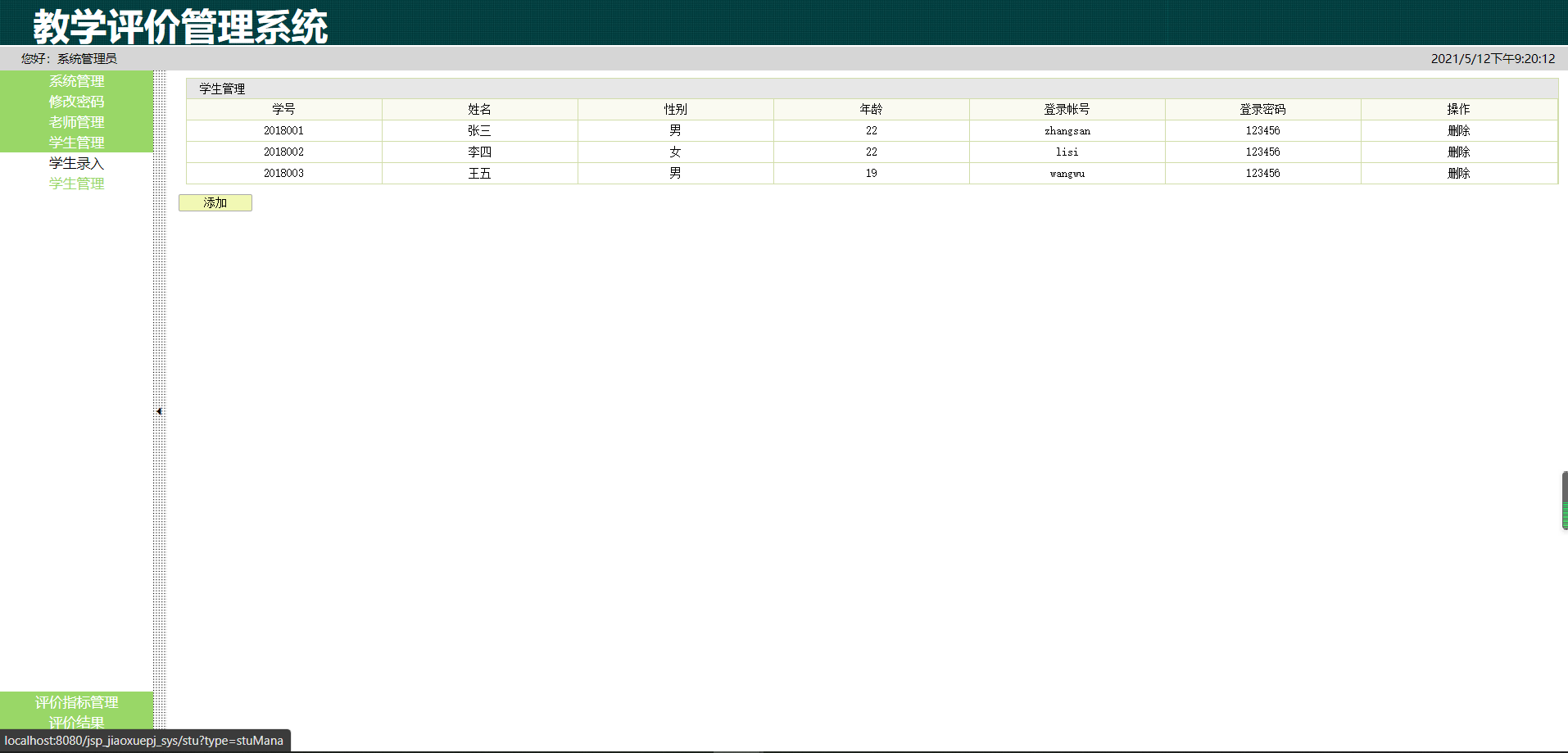The height and width of the screenshot is (753, 1568).
Task: Click the 添加 button
Action: pyautogui.click(x=215, y=203)
